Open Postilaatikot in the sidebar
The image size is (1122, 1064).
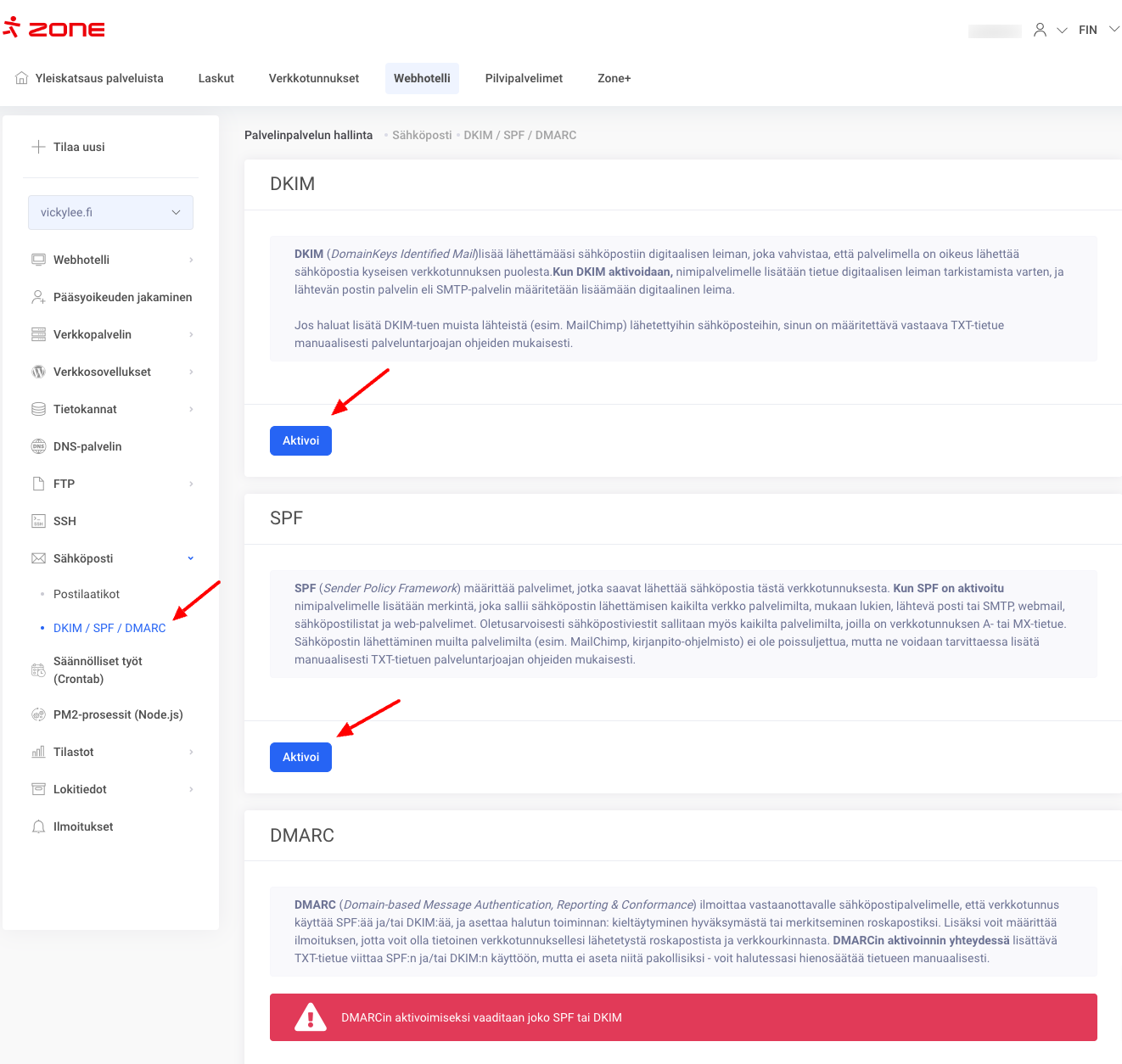pyautogui.click(x=87, y=594)
